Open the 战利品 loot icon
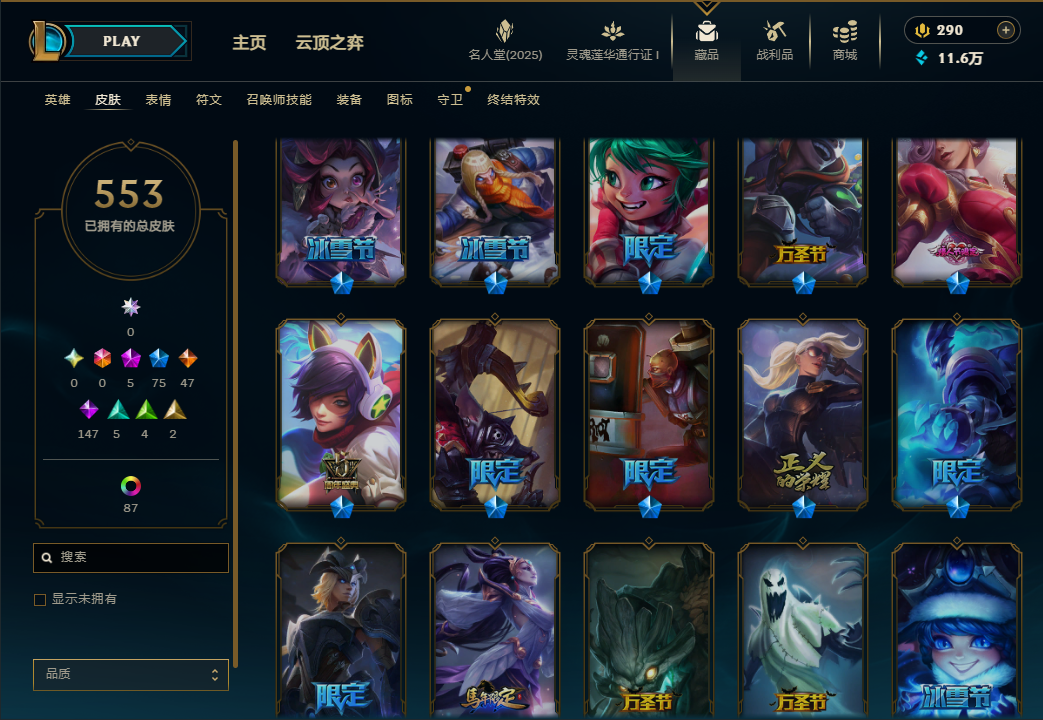1043x720 pixels. [x=774, y=31]
